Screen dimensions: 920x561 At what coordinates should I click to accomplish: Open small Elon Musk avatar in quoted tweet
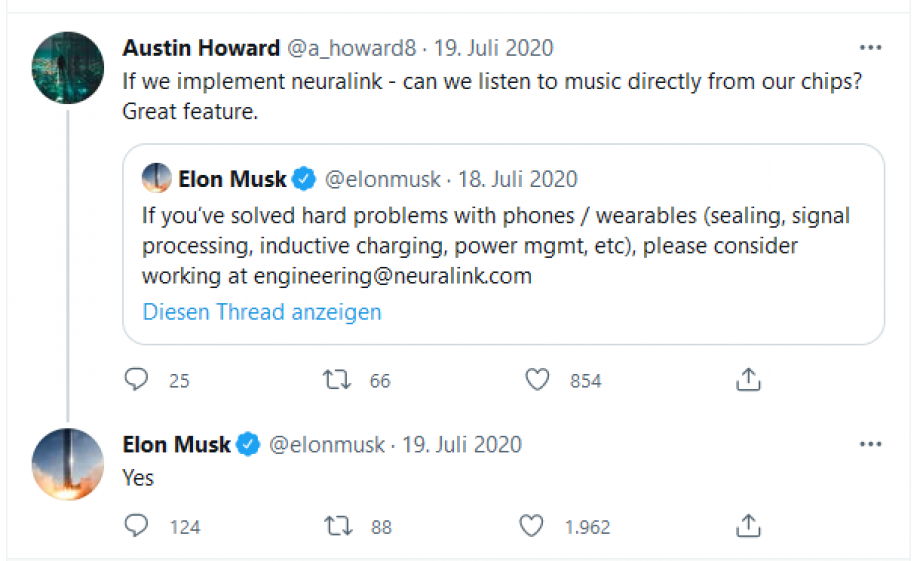pos(157,178)
